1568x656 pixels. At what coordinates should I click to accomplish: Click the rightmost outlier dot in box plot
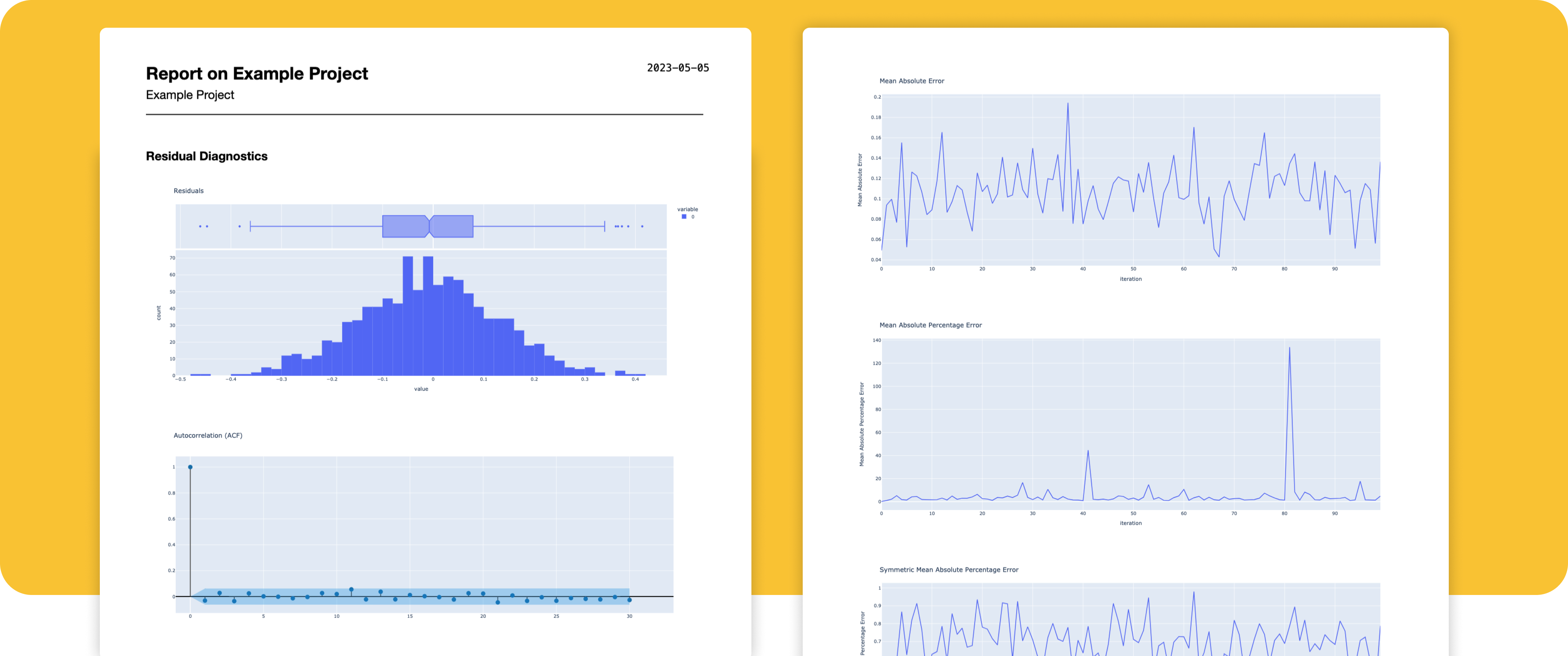642,227
